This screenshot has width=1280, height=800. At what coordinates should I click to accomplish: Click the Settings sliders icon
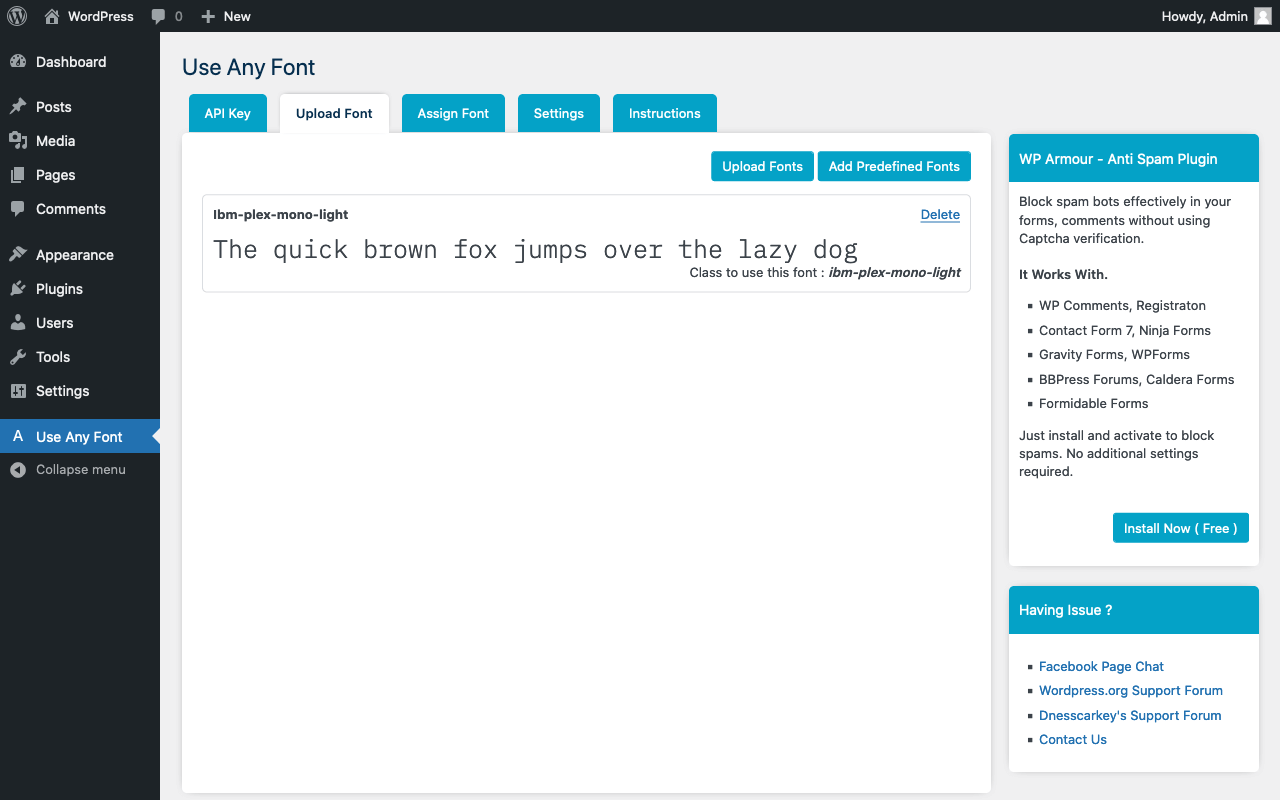click(x=18, y=391)
